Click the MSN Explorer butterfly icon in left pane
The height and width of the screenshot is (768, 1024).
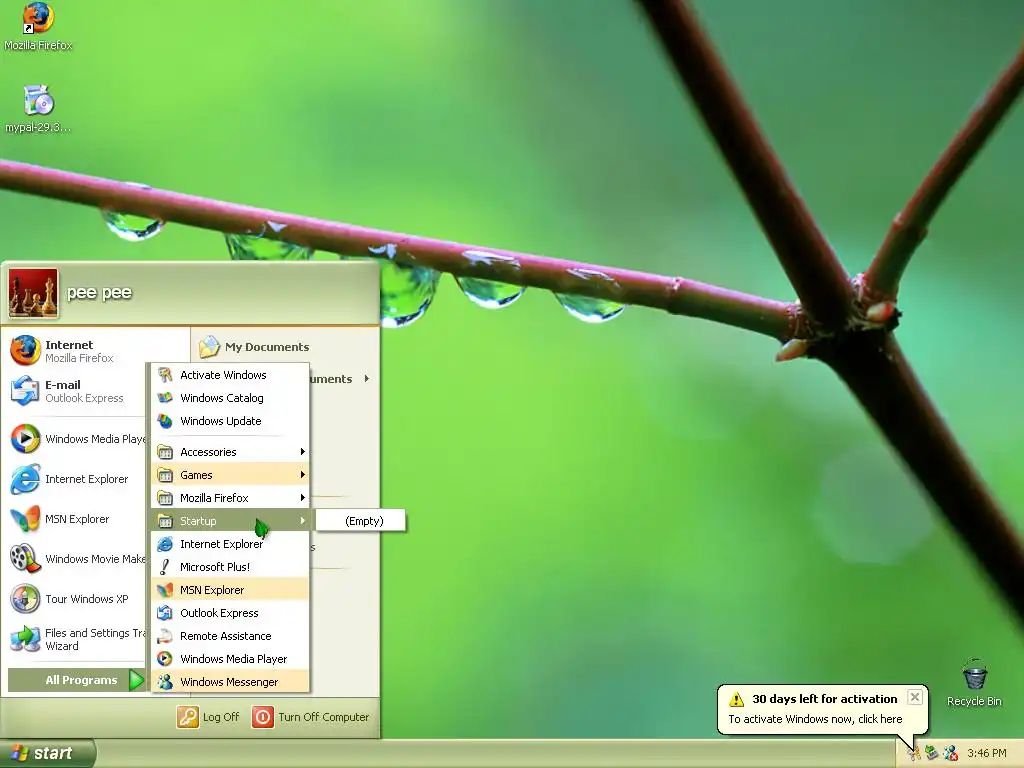[25, 519]
